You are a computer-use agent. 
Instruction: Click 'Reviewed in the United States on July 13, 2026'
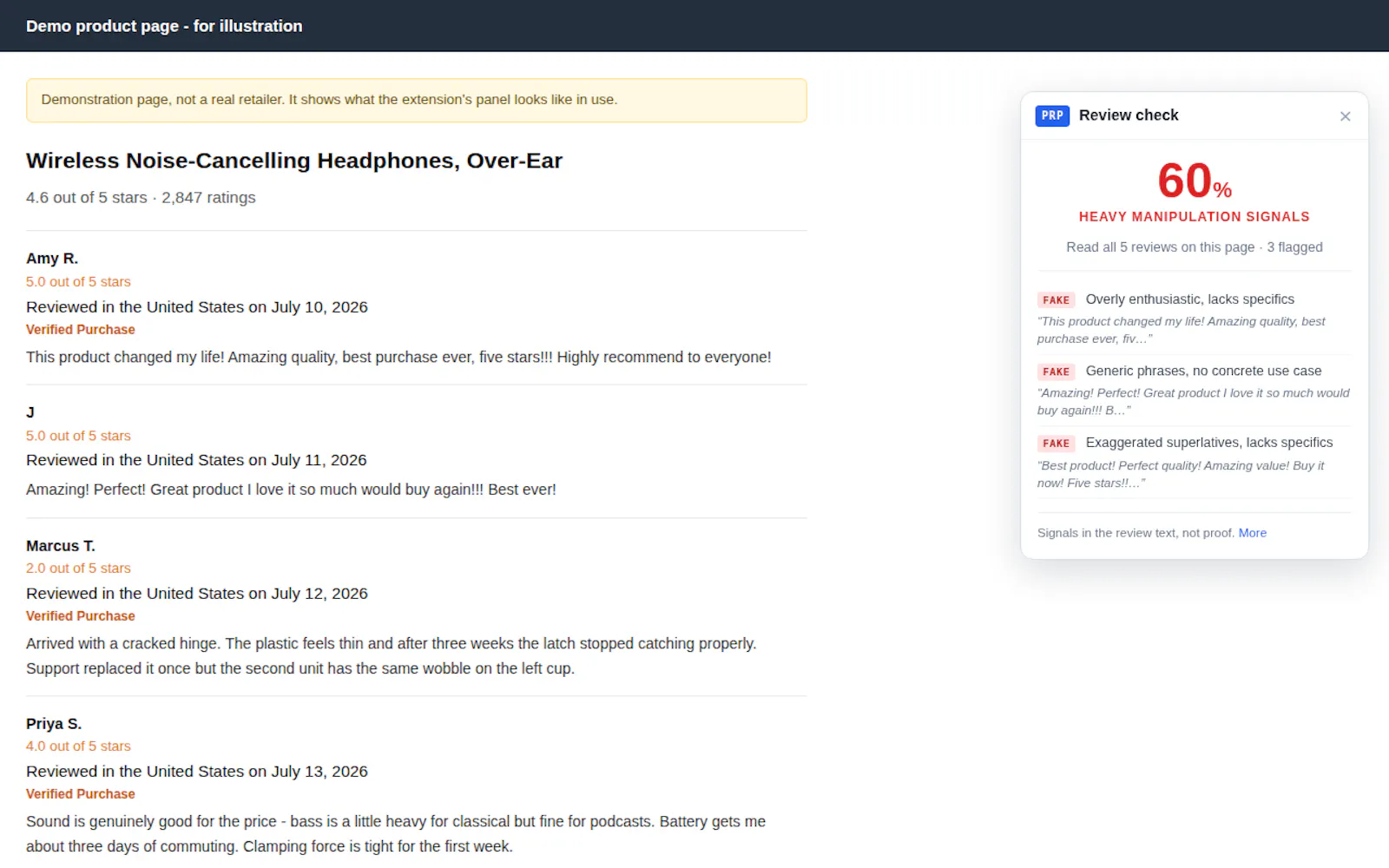(197, 772)
